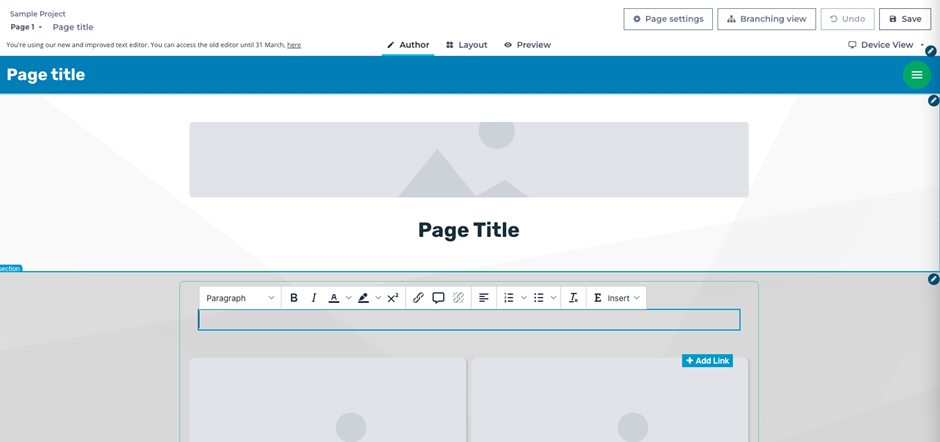Viewport: 940px width, 442px height.
Task: Click the font color letter A icon
Action: click(x=334, y=298)
